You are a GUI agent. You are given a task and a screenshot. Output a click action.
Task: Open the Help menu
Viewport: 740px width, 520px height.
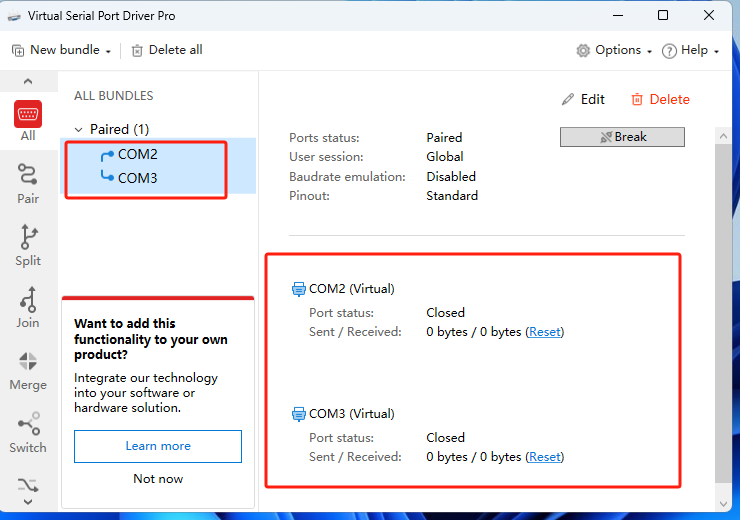(x=690, y=50)
